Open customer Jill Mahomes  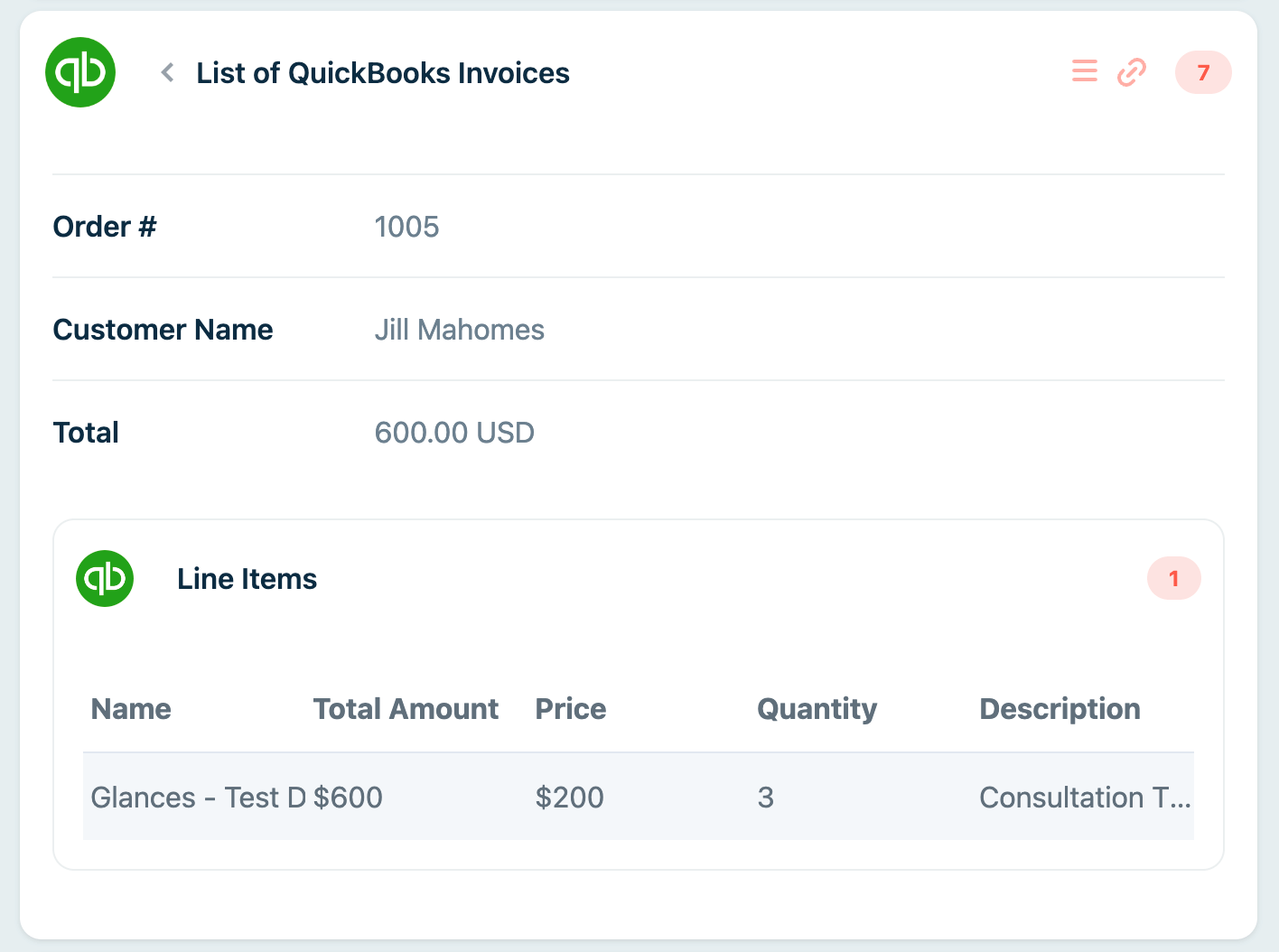coord(460,330)
